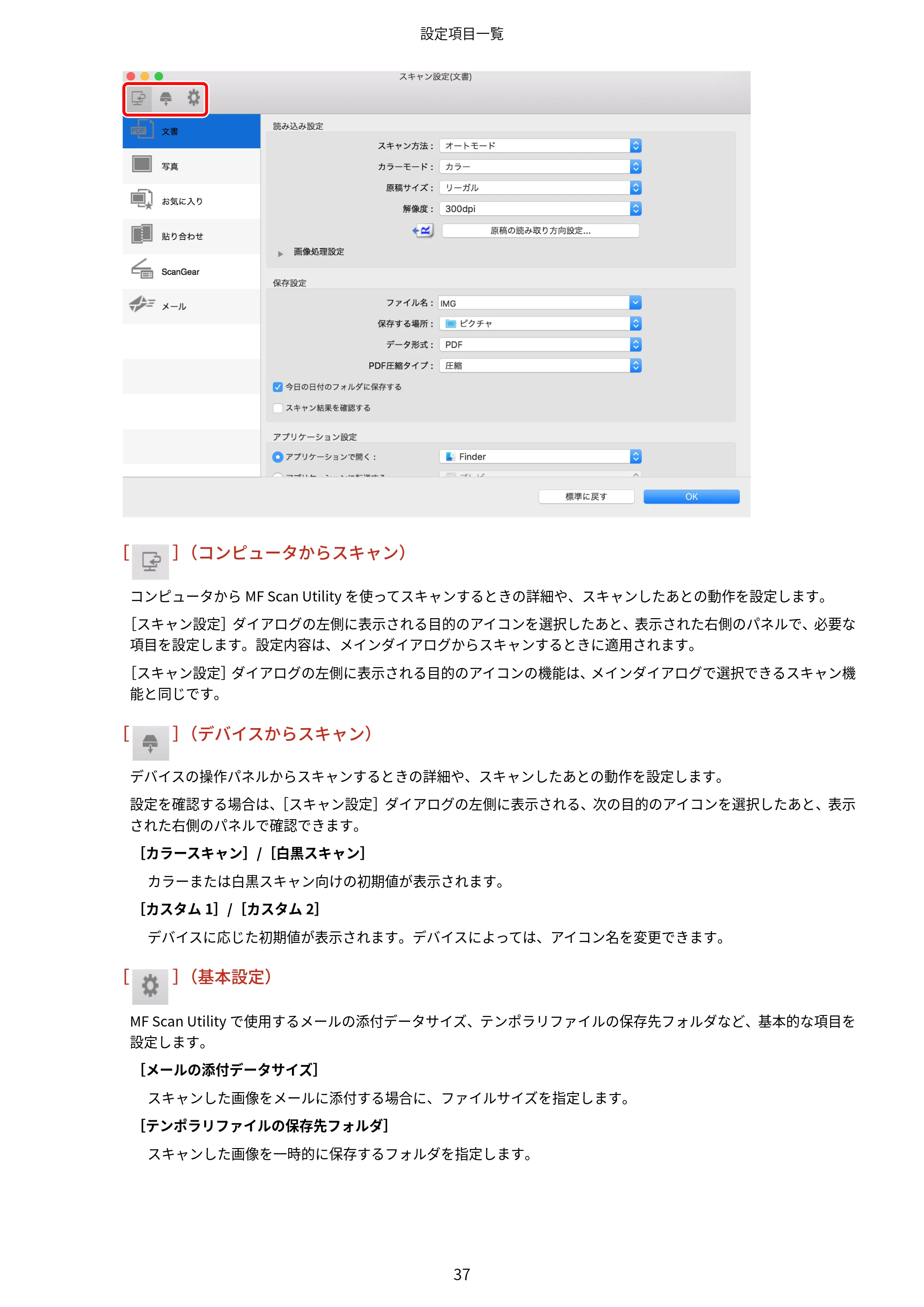Select the scan-from-computer toolbar icon
The height and width of the screenshot is (1307, 924).
[138, 98]
